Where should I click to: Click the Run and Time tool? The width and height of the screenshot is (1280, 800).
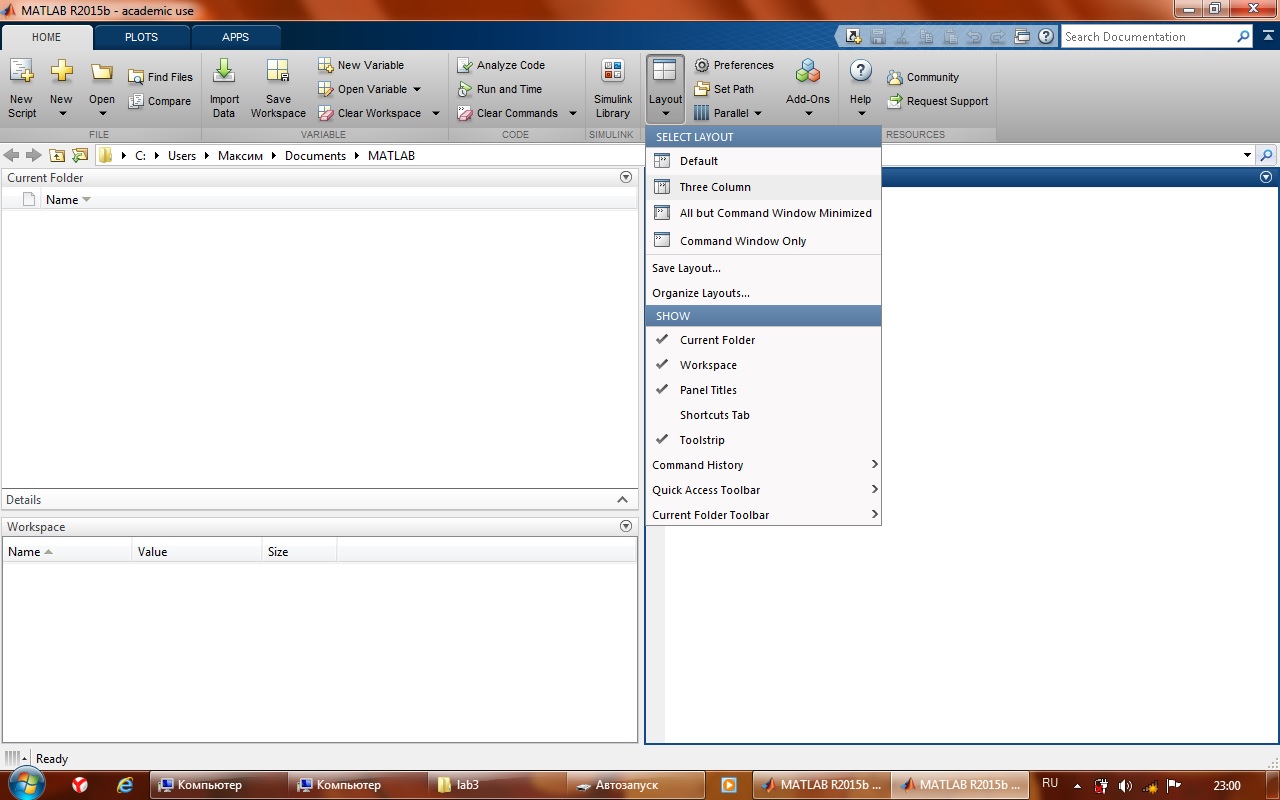click(x=499, y=89)
